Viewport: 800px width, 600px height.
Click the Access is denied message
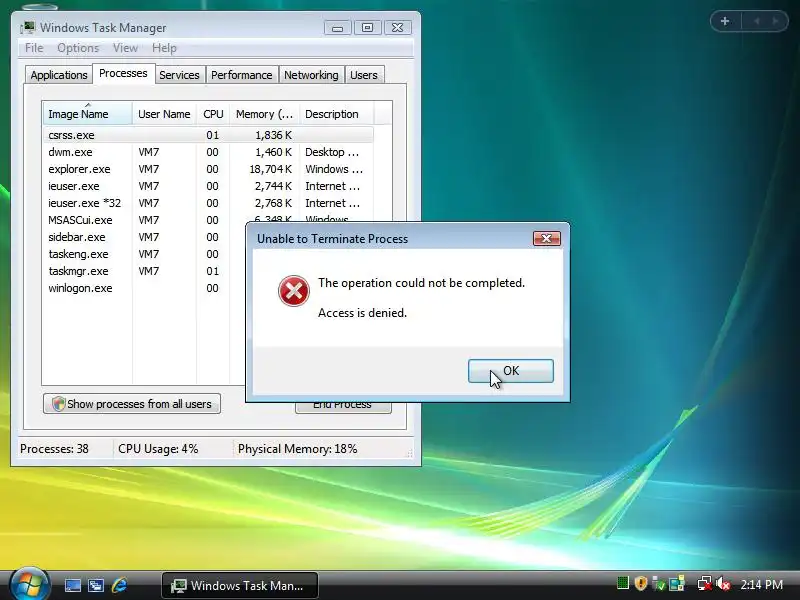(362, 313)
